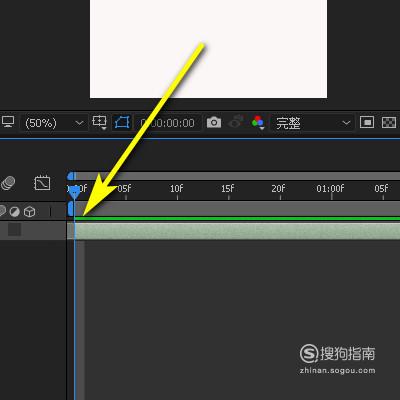The width and height of the screenshot is (400, 400).
Task: Open the (50%) magnification ratio dropdown
Action: click(54, 123)
